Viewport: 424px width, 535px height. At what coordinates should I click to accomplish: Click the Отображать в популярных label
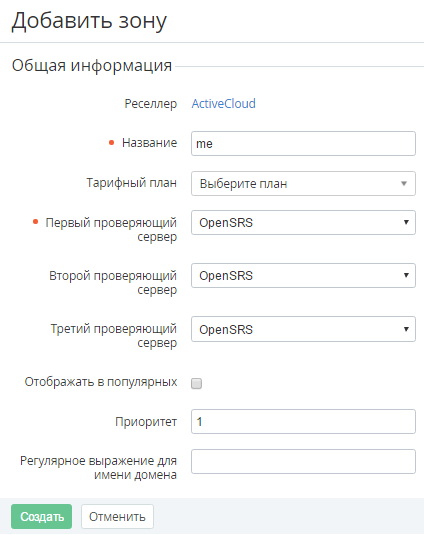(101, 382)
